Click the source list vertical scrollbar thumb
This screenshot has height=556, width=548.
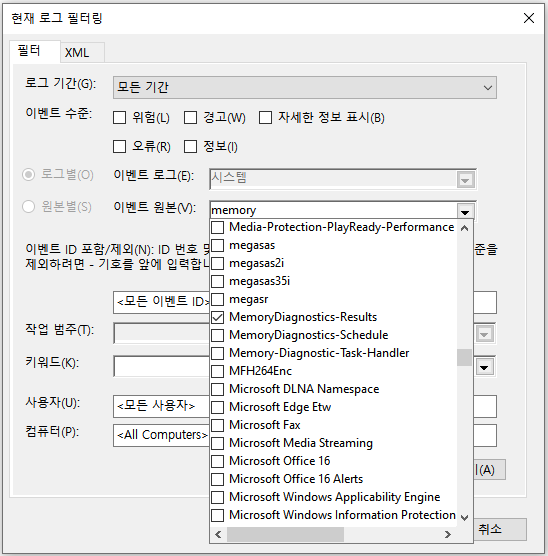464,357
